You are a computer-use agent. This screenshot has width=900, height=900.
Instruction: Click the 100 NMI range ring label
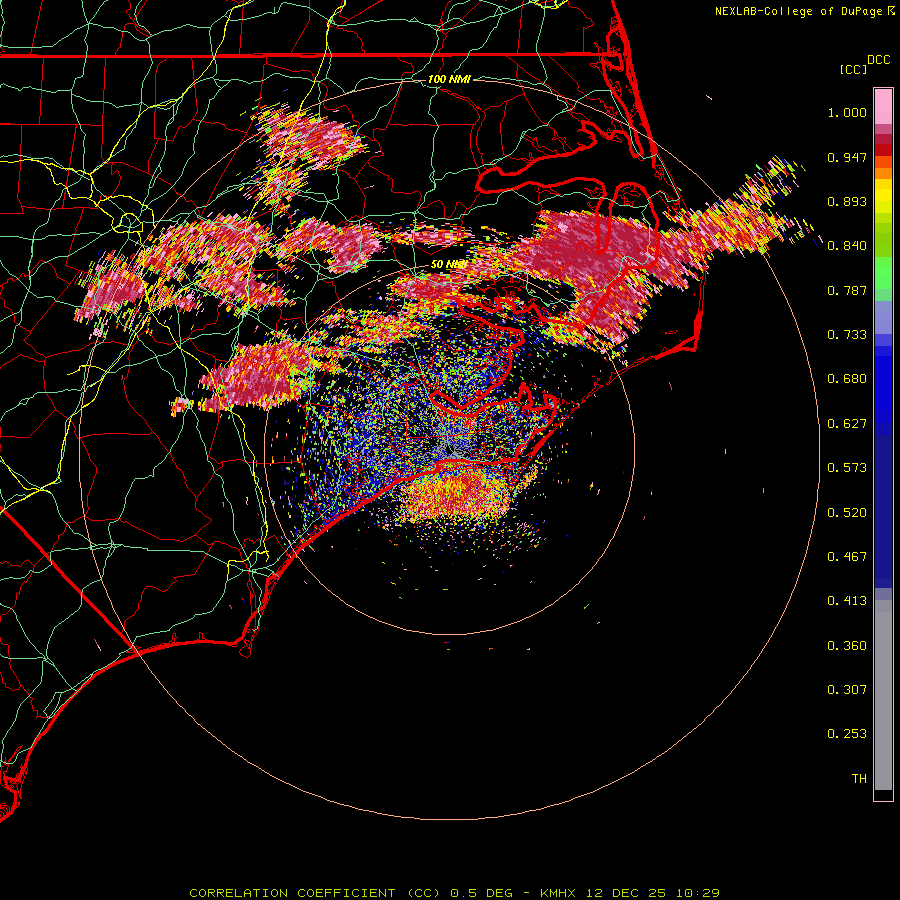[449, 79]
